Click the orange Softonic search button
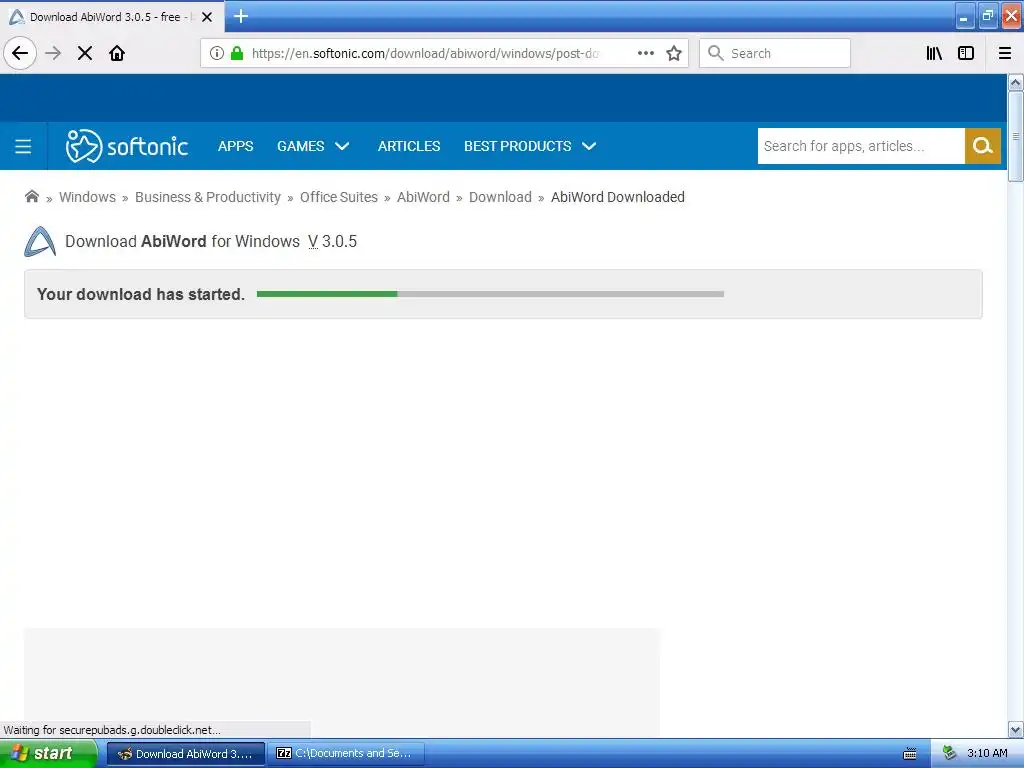 983,146
